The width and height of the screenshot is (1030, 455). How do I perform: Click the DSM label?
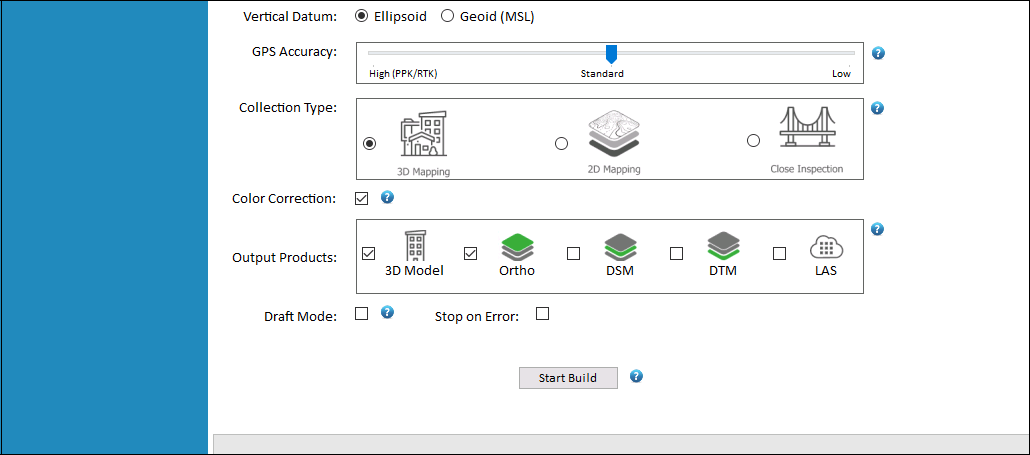[620, 270]
